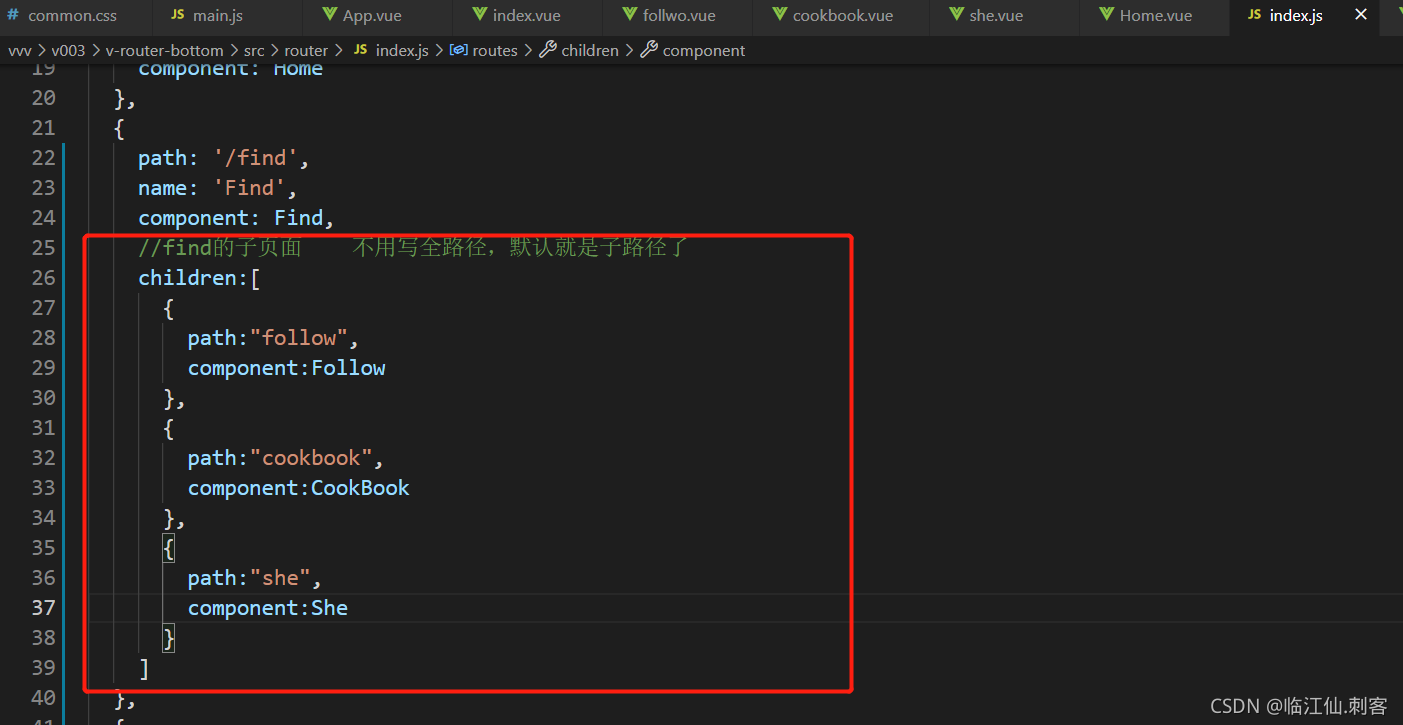Click index.js in the breadcrumb path
Screen dimensions: 1403x725
click(403, 50)
